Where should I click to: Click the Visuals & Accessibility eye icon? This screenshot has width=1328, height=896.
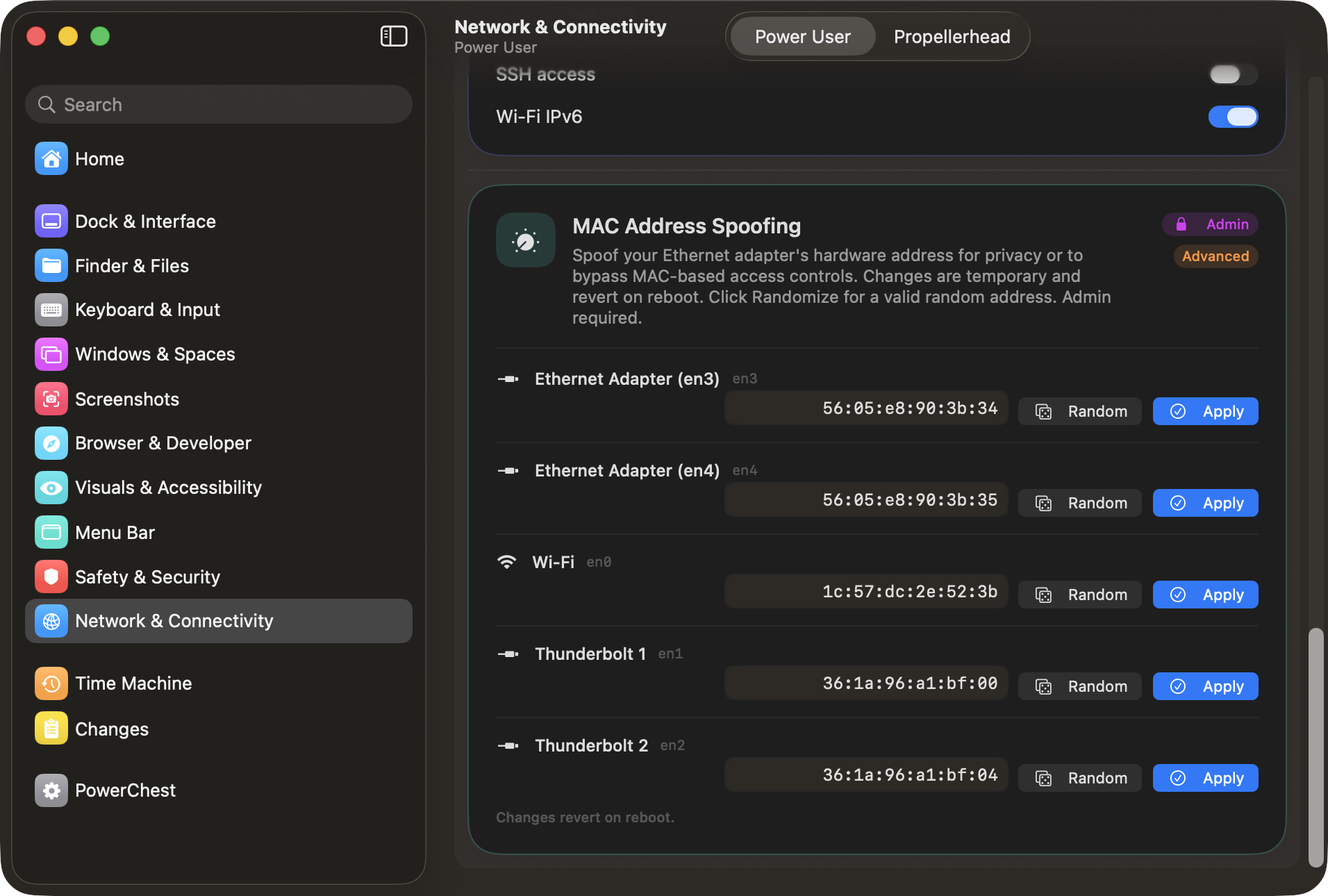(51, 488)
